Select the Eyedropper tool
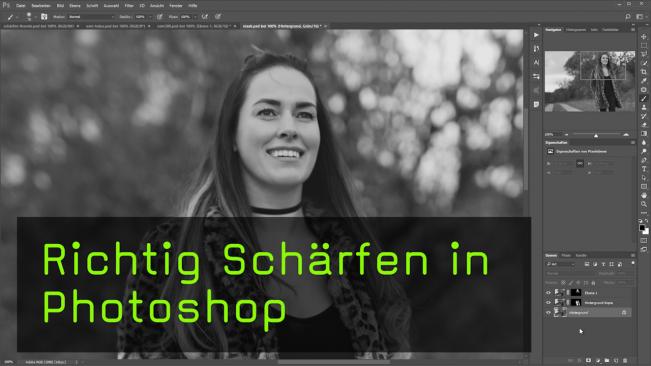 644,81
